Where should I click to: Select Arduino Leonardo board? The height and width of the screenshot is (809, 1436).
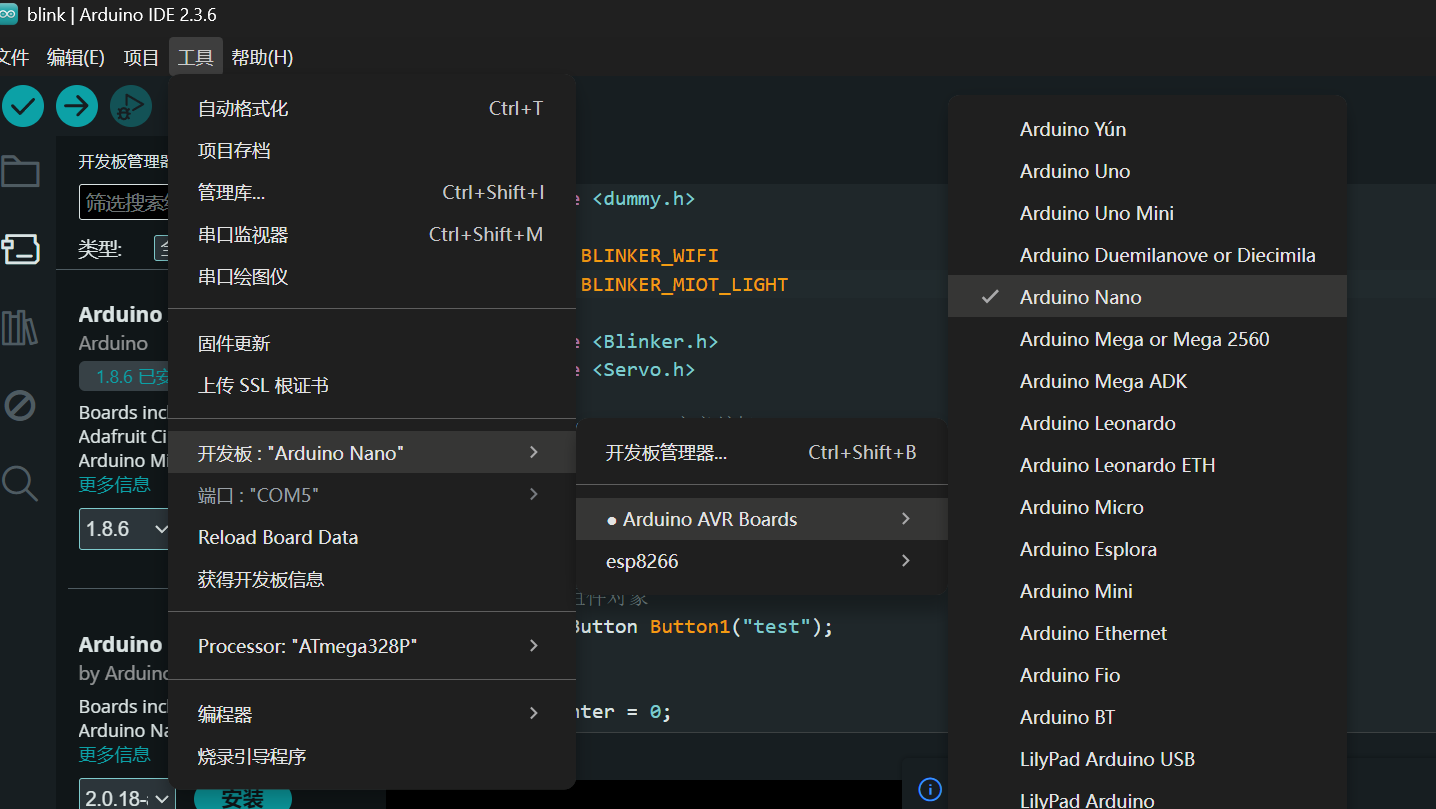[x=1147, y=423]
